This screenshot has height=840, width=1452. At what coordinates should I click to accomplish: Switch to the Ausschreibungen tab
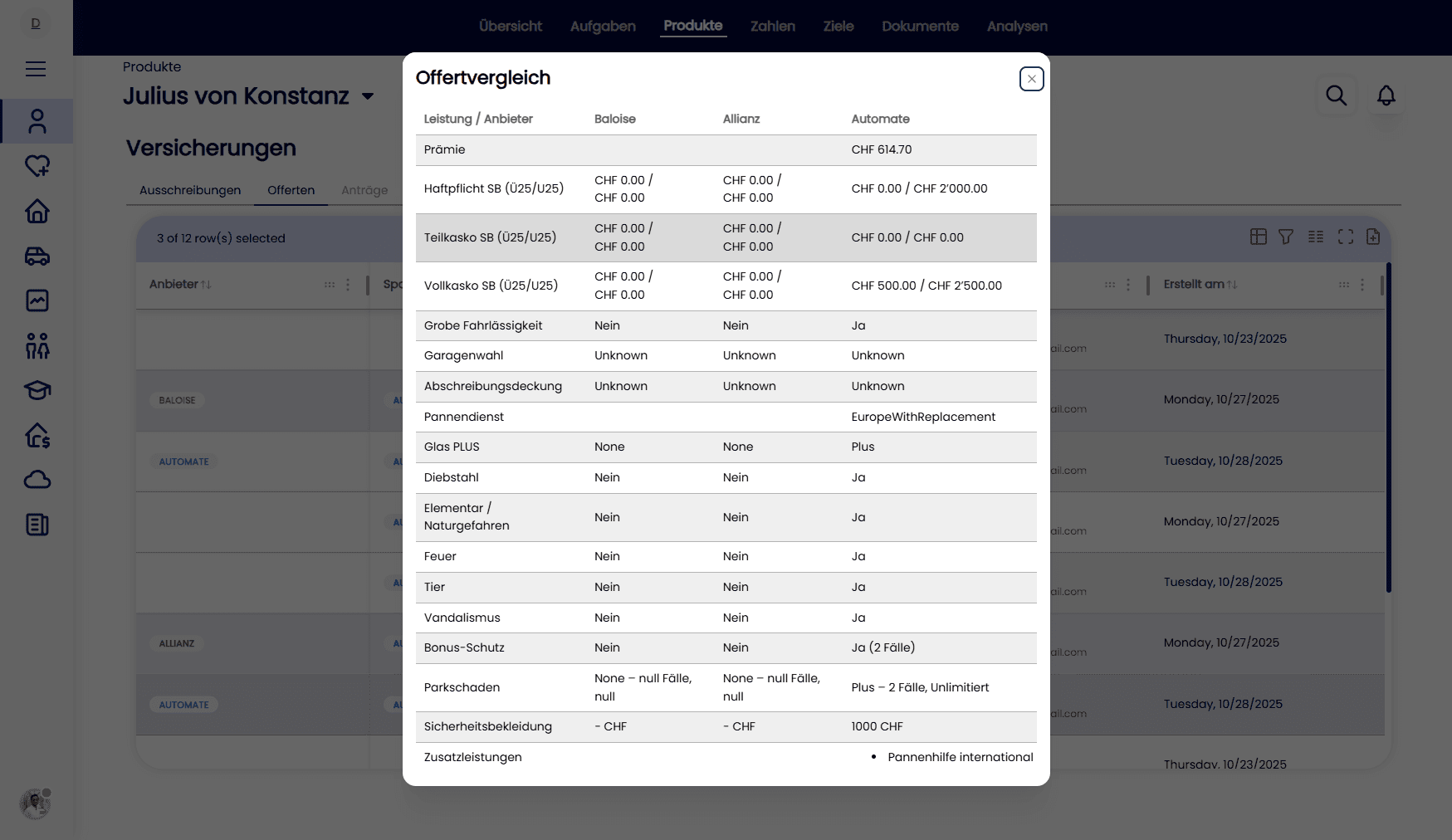[x=190, y=190]
